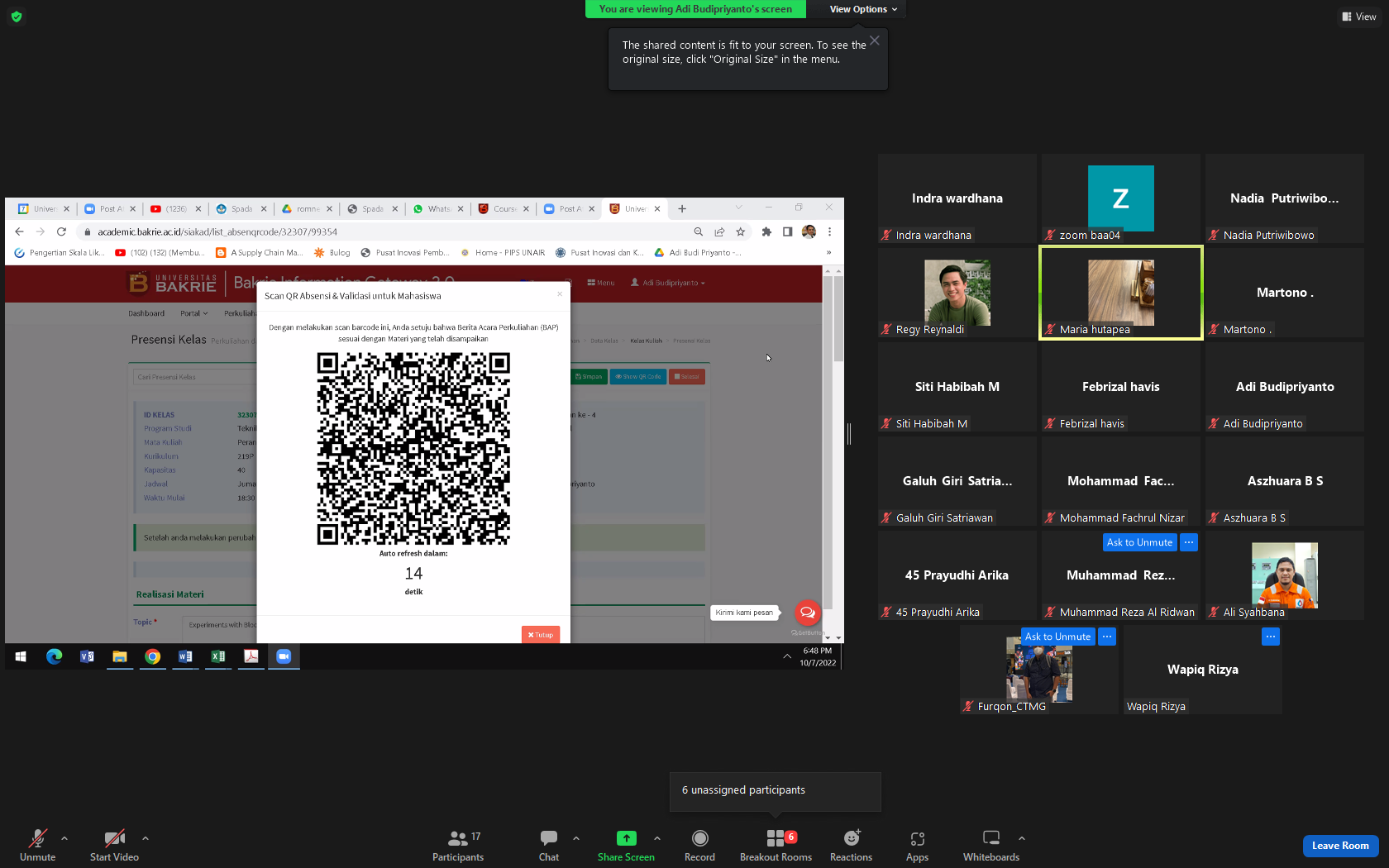Click the Leave Room button
Viewport: 1389px width, 868px height.
pyautogui.click(x=1340, y=846)
